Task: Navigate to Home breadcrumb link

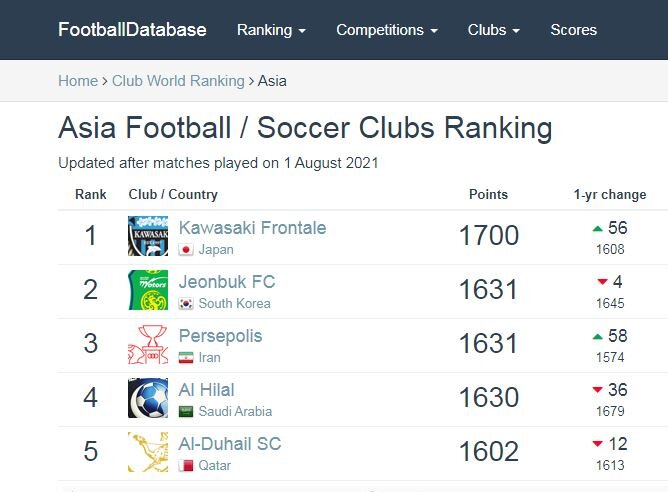Action: pyautogui.click(x=78, y=81)
